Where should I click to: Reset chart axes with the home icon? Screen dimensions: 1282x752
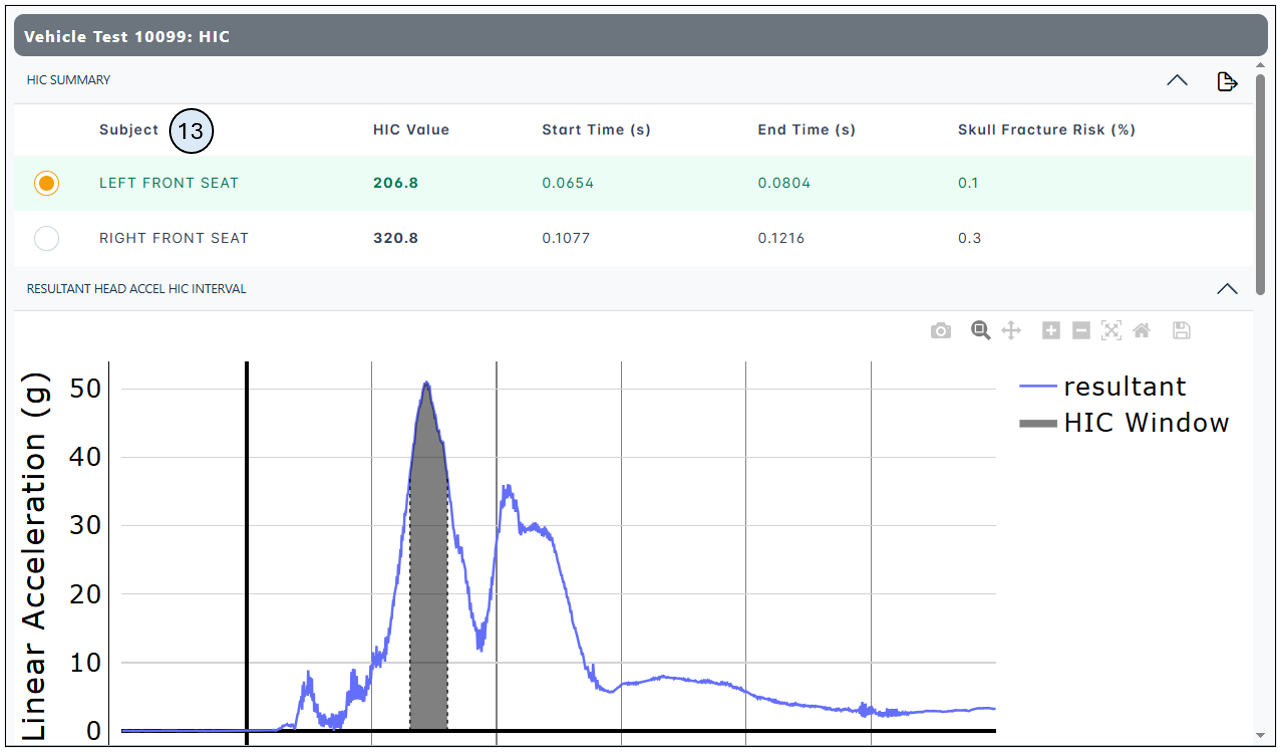point(1141,330)
